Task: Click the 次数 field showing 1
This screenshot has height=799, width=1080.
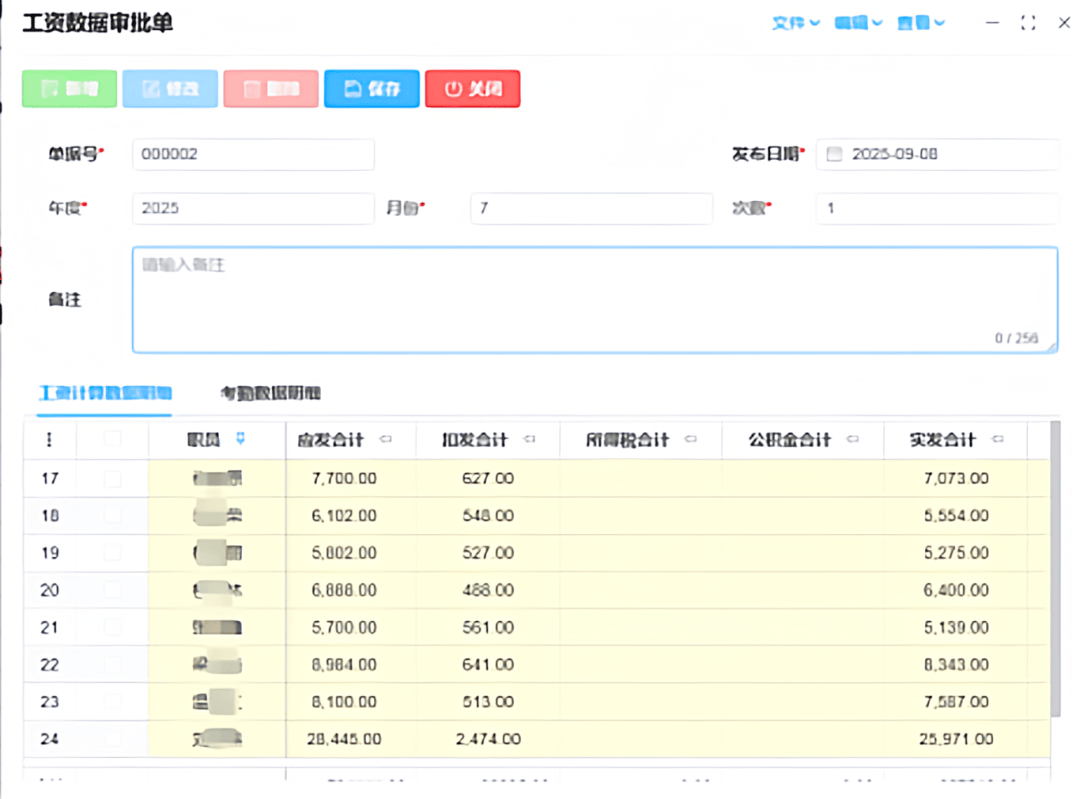Action: 937,208
